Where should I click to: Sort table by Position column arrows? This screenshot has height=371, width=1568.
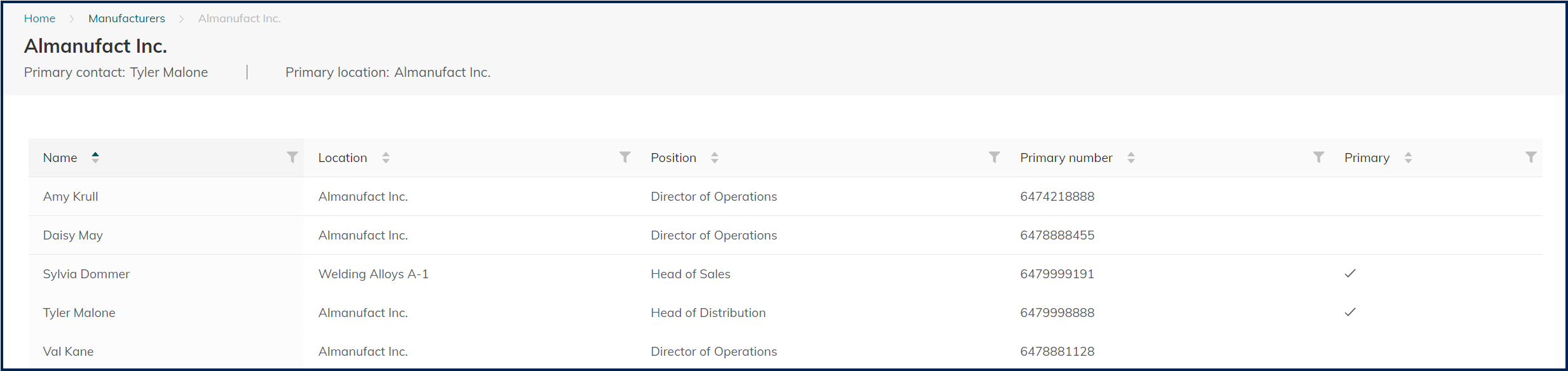[715, 158]
